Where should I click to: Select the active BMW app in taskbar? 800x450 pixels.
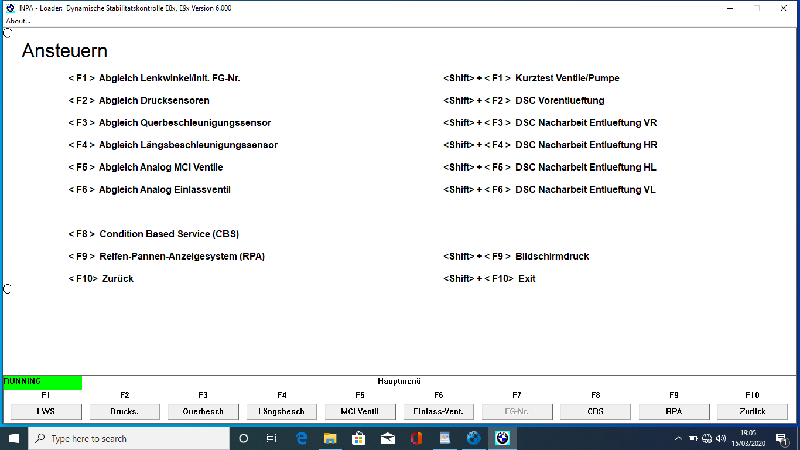[x=503, y=438]
